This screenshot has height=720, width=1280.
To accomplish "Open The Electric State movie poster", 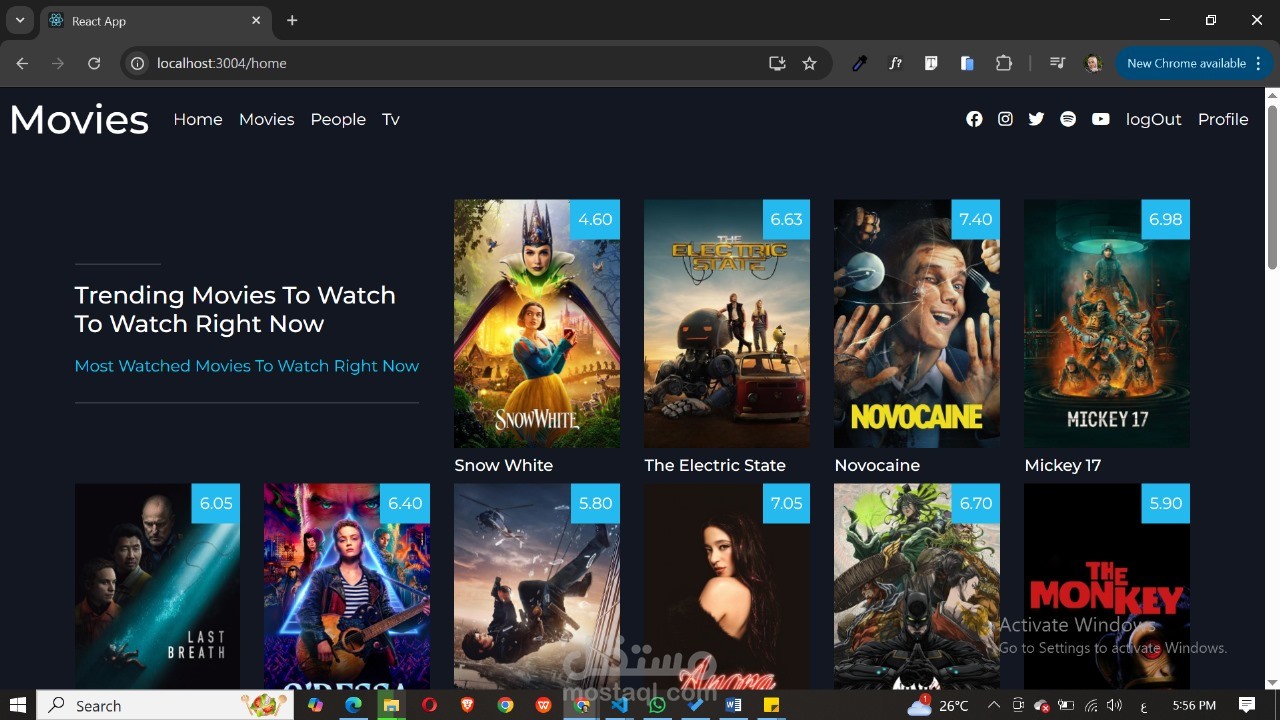I will point(727,323).
